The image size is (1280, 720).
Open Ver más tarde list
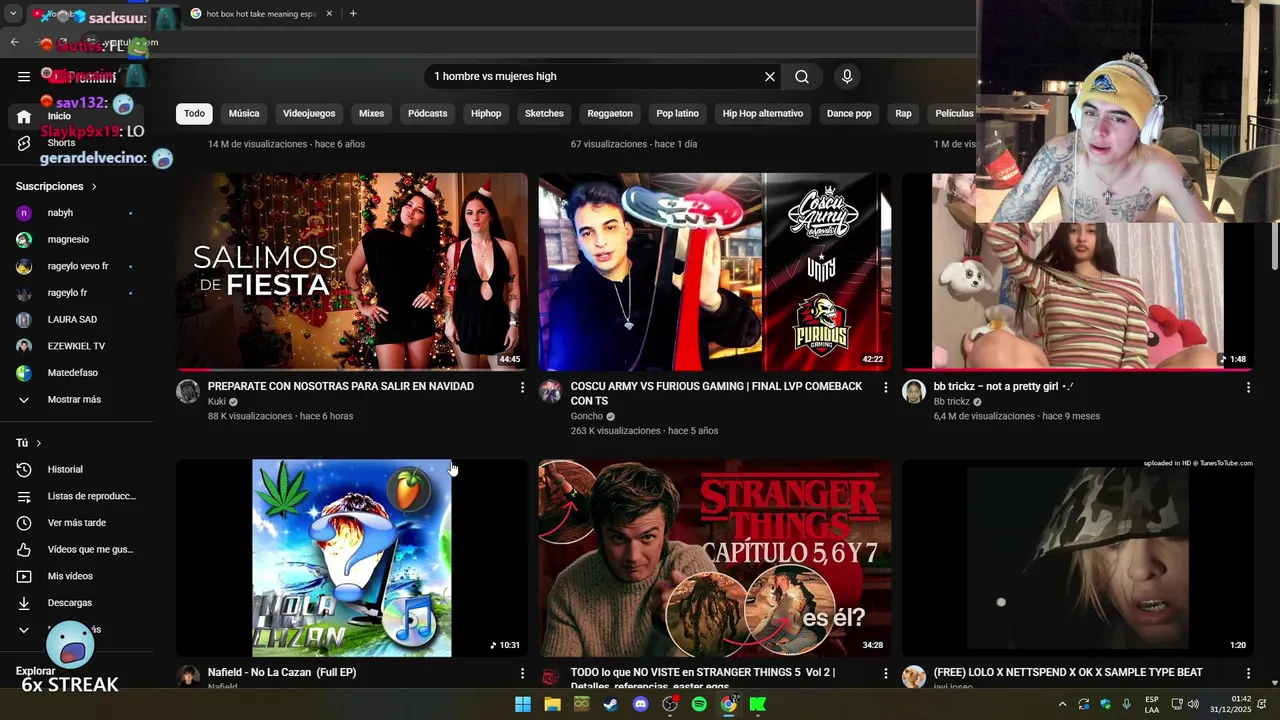tap(76, 523)
